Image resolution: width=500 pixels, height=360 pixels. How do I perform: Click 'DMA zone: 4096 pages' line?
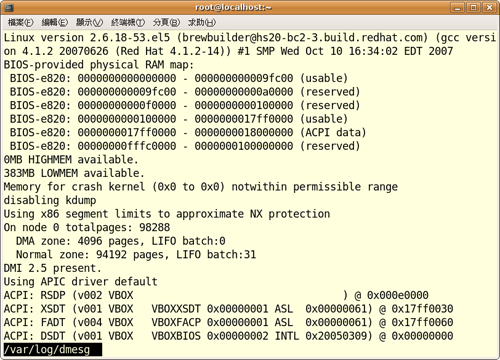pyautogui.click(x=121, y=241)
